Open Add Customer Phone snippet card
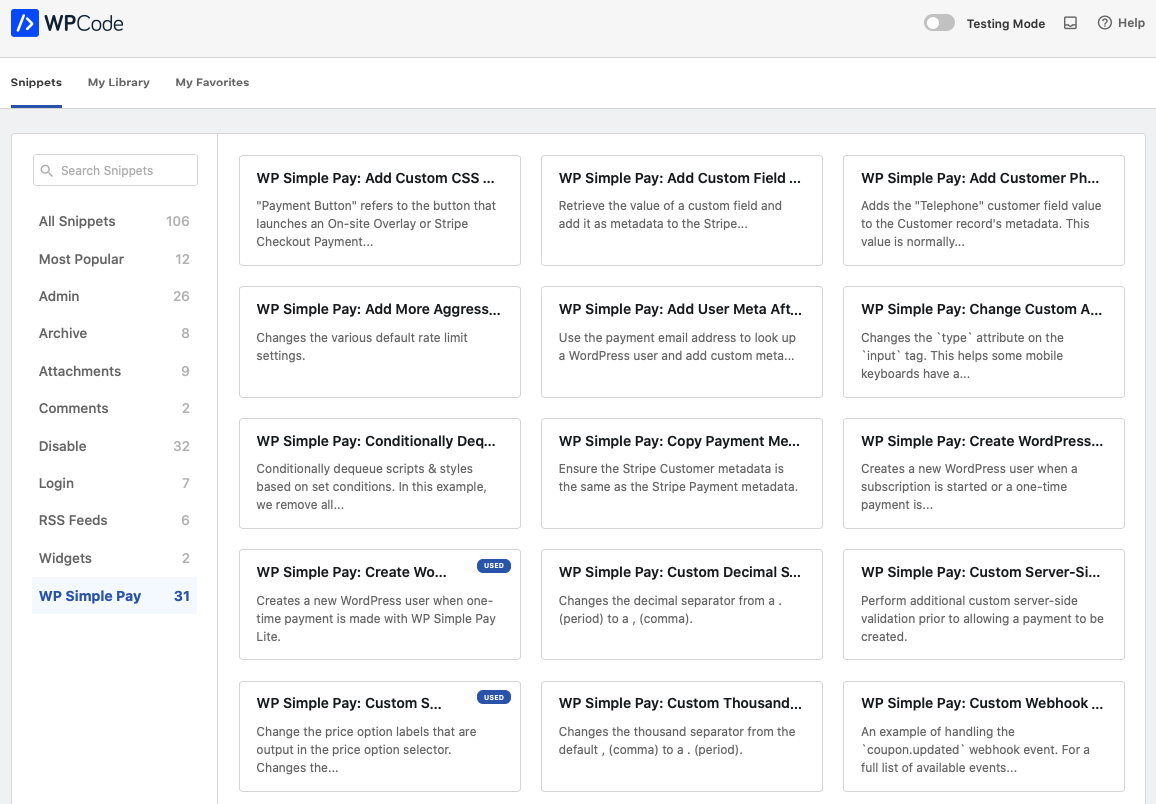Viewport: 1156px width, 804px height. coord(983,210)
